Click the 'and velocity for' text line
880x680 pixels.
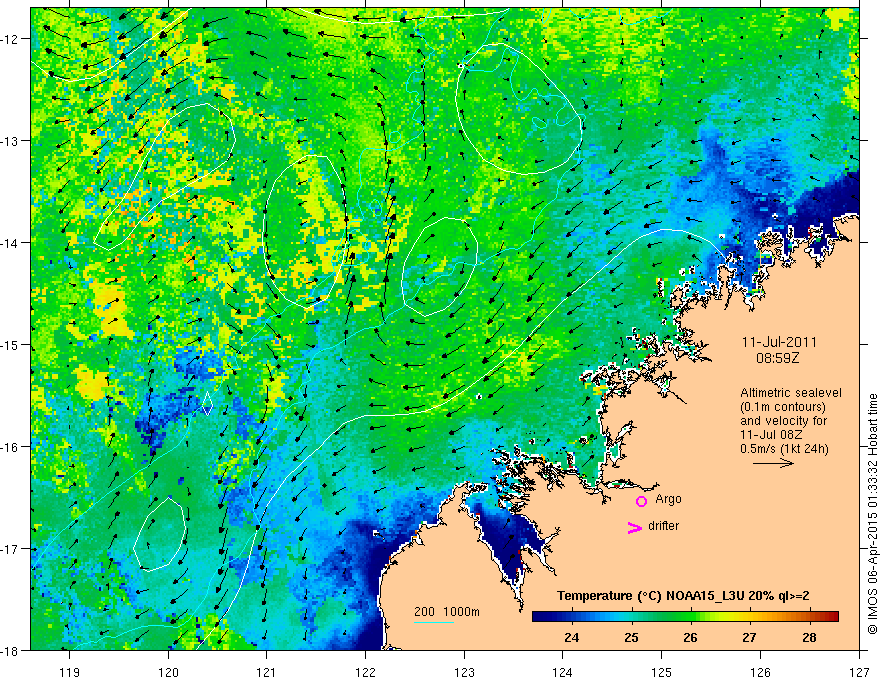pos(783,421)
